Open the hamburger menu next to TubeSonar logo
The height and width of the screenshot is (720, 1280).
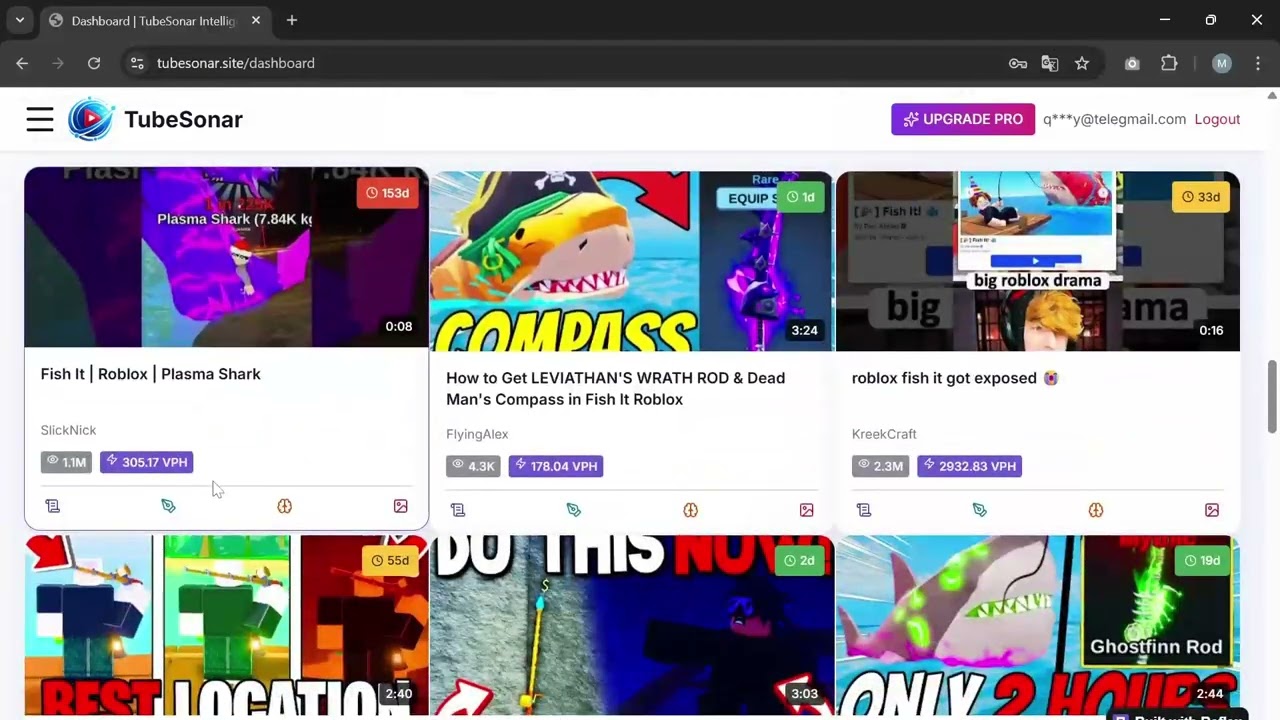pyautogui.click(x=40, y=119)
